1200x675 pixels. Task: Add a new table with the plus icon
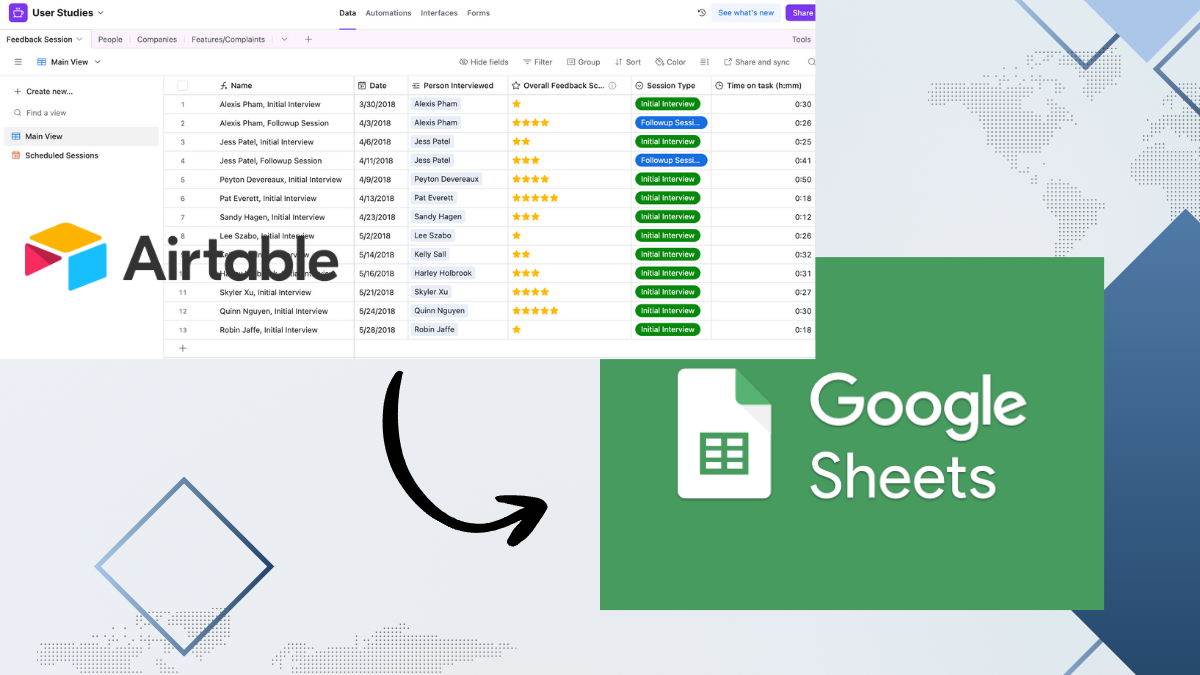(308, 39)
